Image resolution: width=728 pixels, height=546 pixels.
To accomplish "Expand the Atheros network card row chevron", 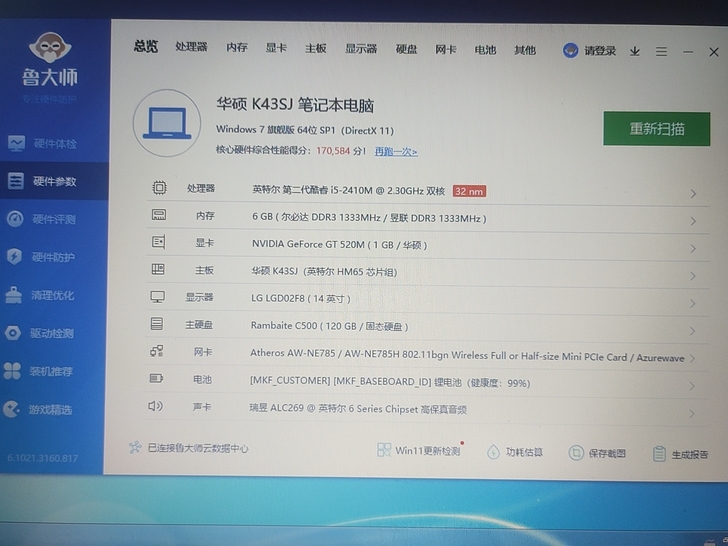I will 692,358.
